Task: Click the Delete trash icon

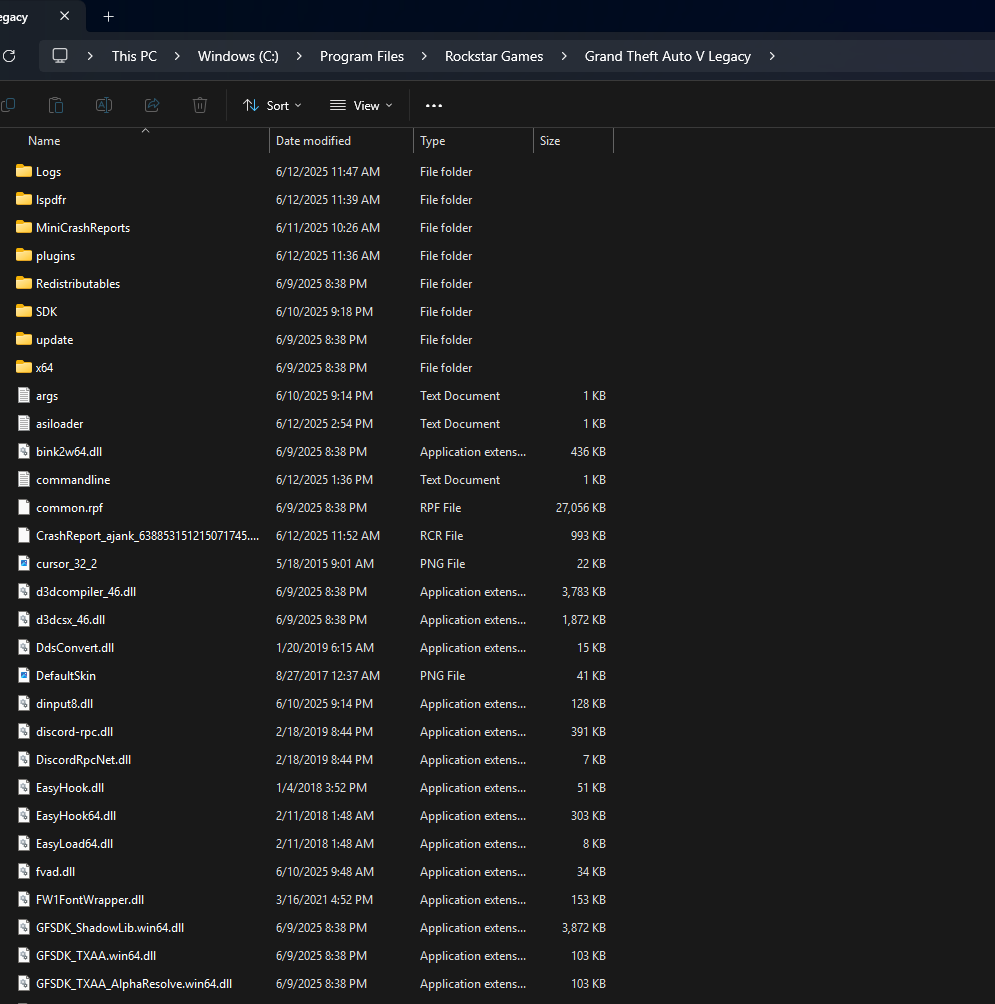Action: 200,105
